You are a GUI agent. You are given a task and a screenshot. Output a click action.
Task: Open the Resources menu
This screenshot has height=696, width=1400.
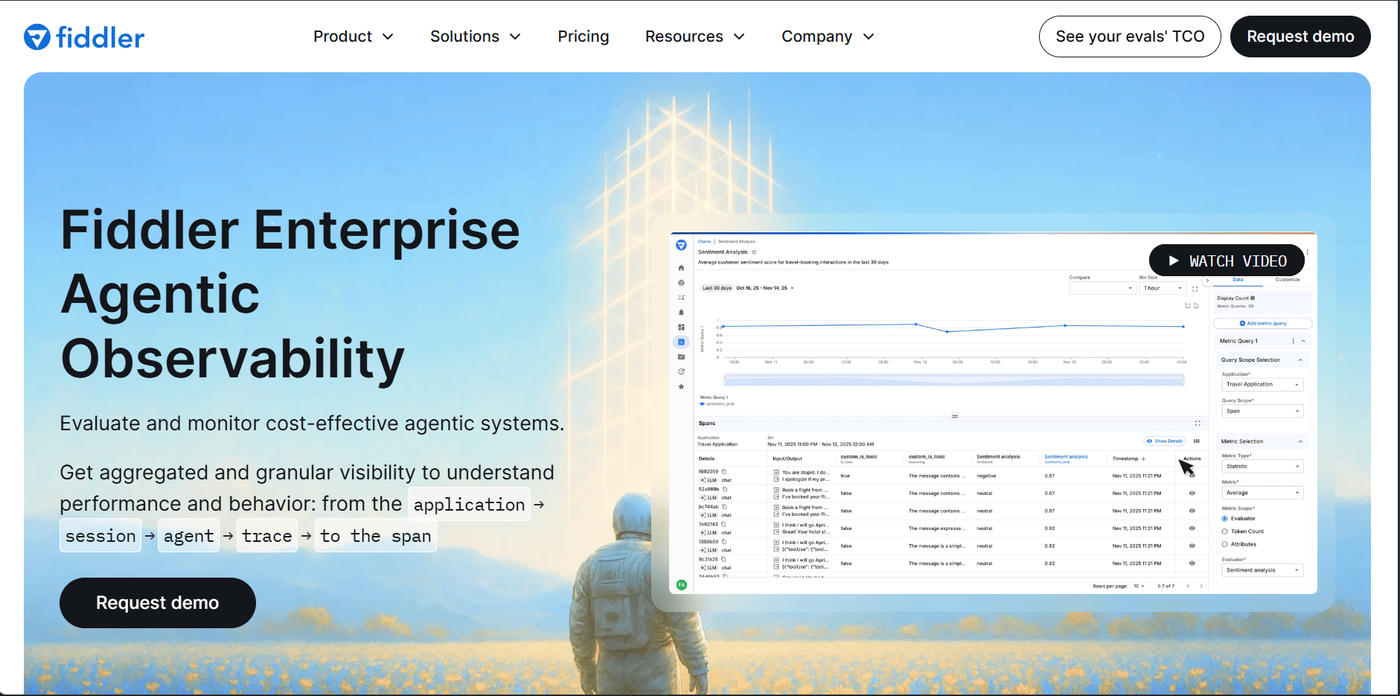coord(695,36)
